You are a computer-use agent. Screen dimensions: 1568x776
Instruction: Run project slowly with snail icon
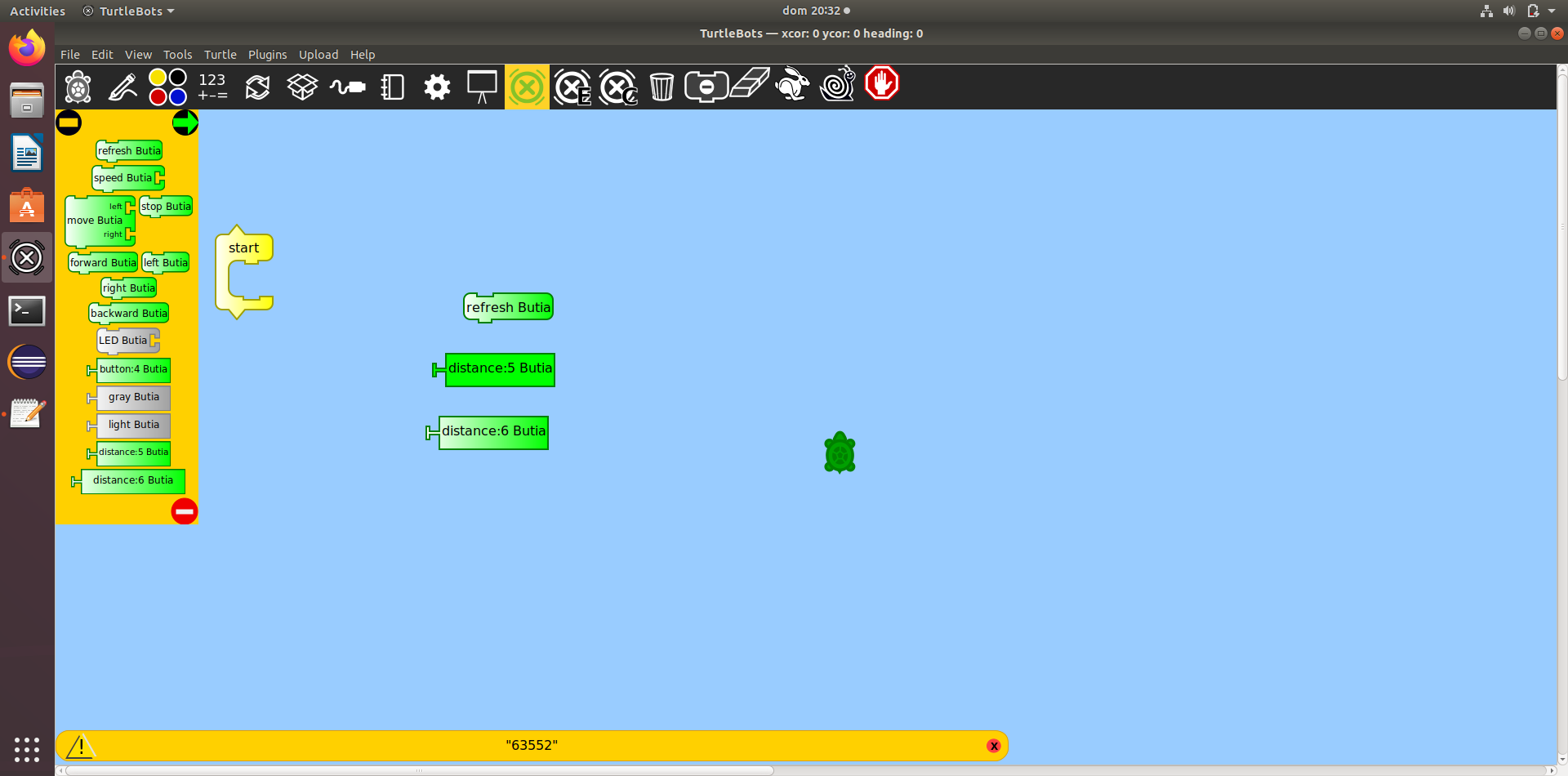(837, 84)
